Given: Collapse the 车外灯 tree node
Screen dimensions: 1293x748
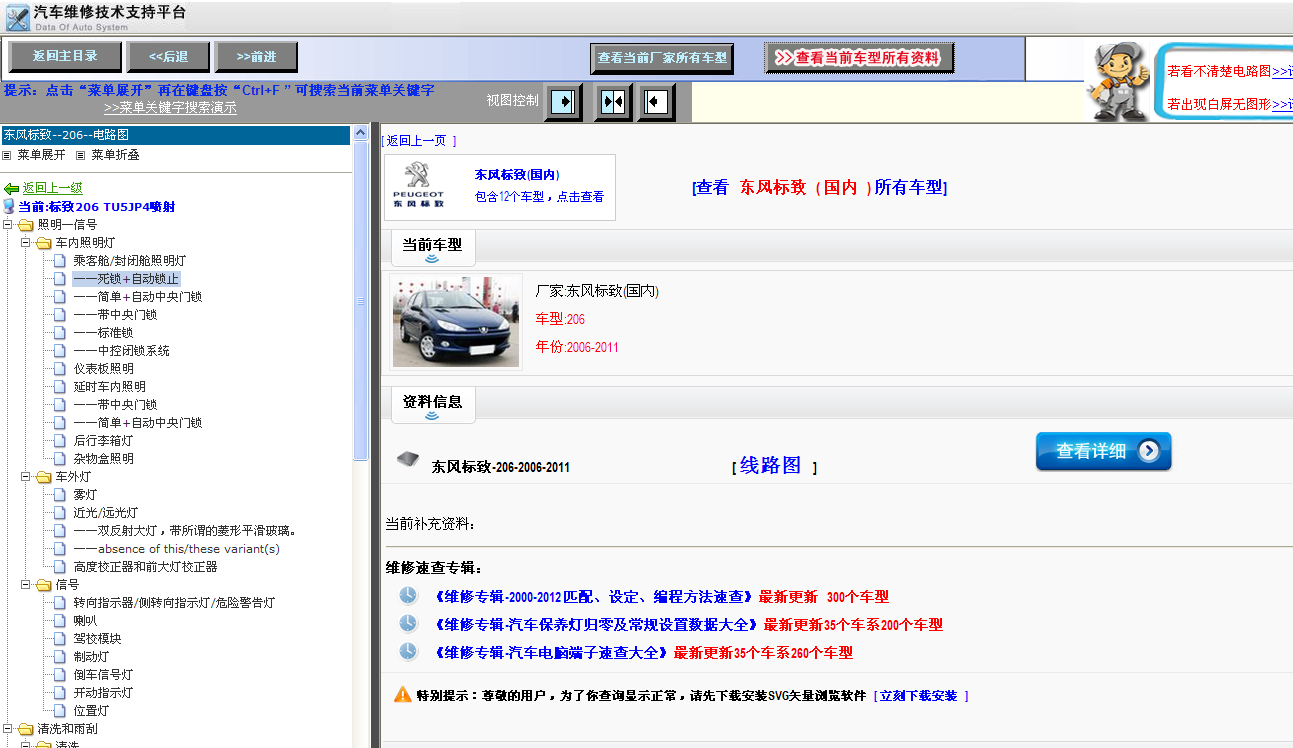Looking at the screenshot, I should (26, 477).
